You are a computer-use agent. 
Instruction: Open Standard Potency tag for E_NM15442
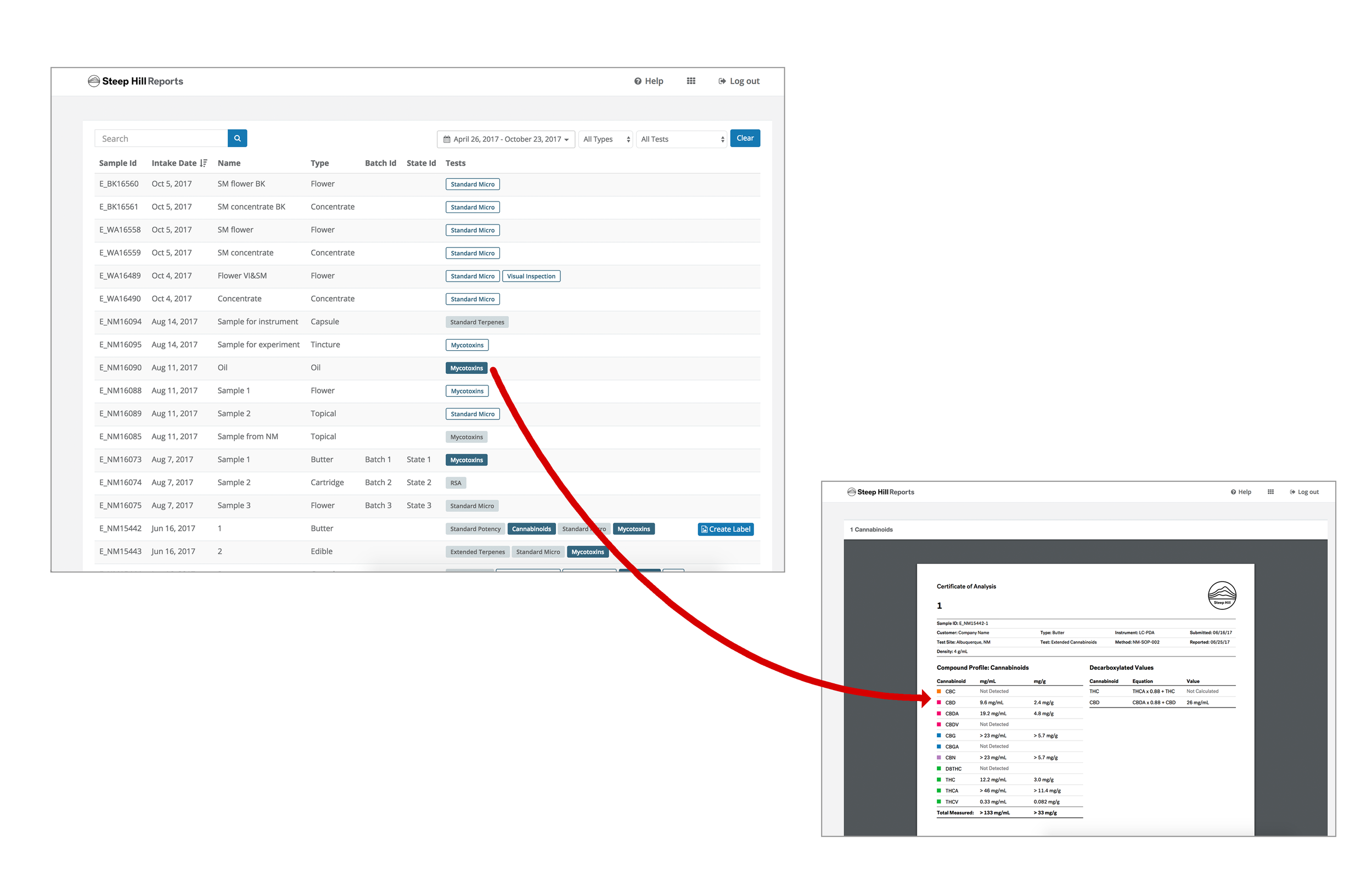(x=475, y=529)
